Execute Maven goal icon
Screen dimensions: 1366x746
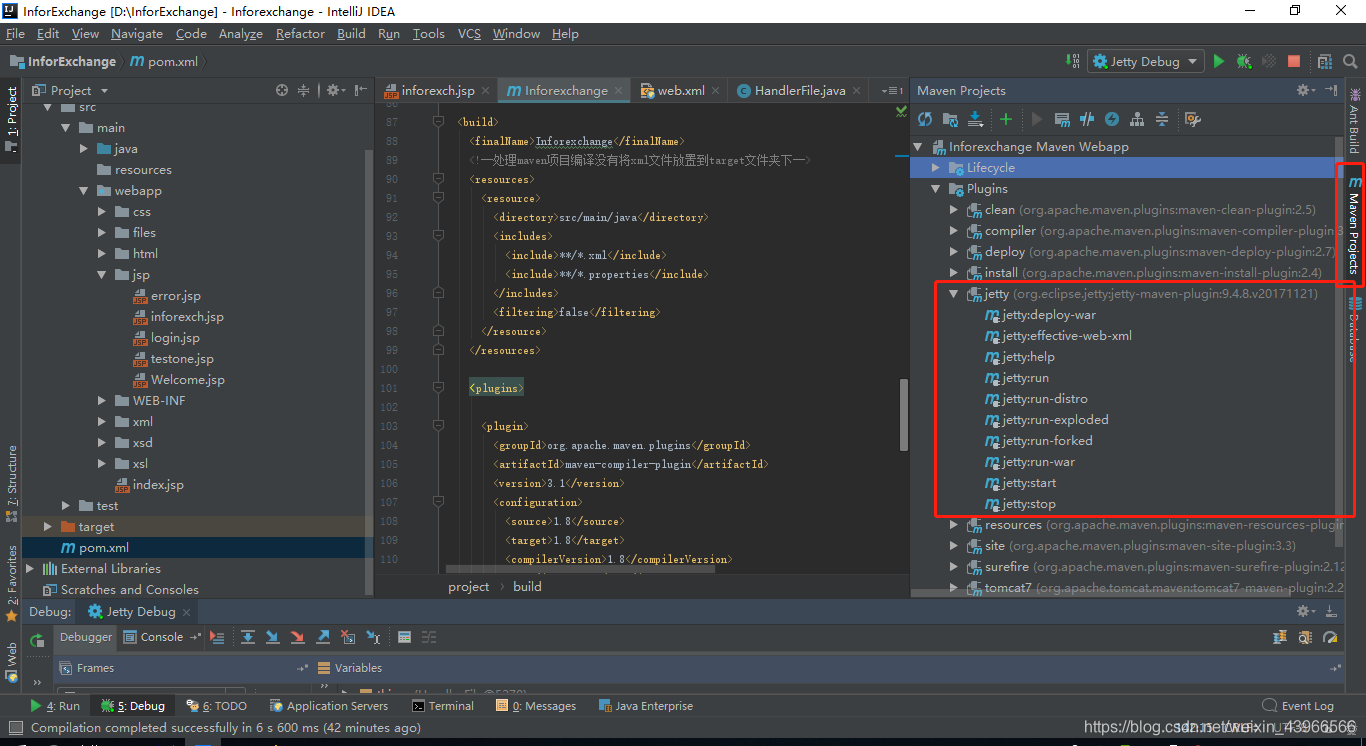point(1062,119)
